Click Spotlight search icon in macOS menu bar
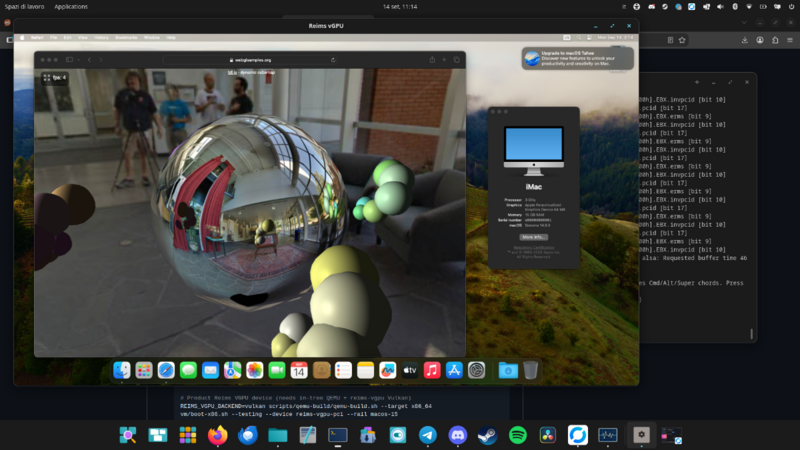The image size is (800, 450). point(579,38)
